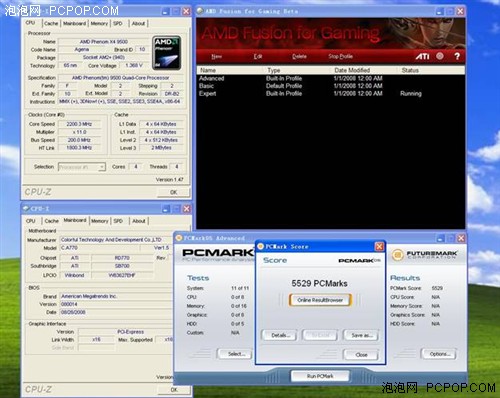Click the Bus Speed value 200.0 MHz

point(79,140)
